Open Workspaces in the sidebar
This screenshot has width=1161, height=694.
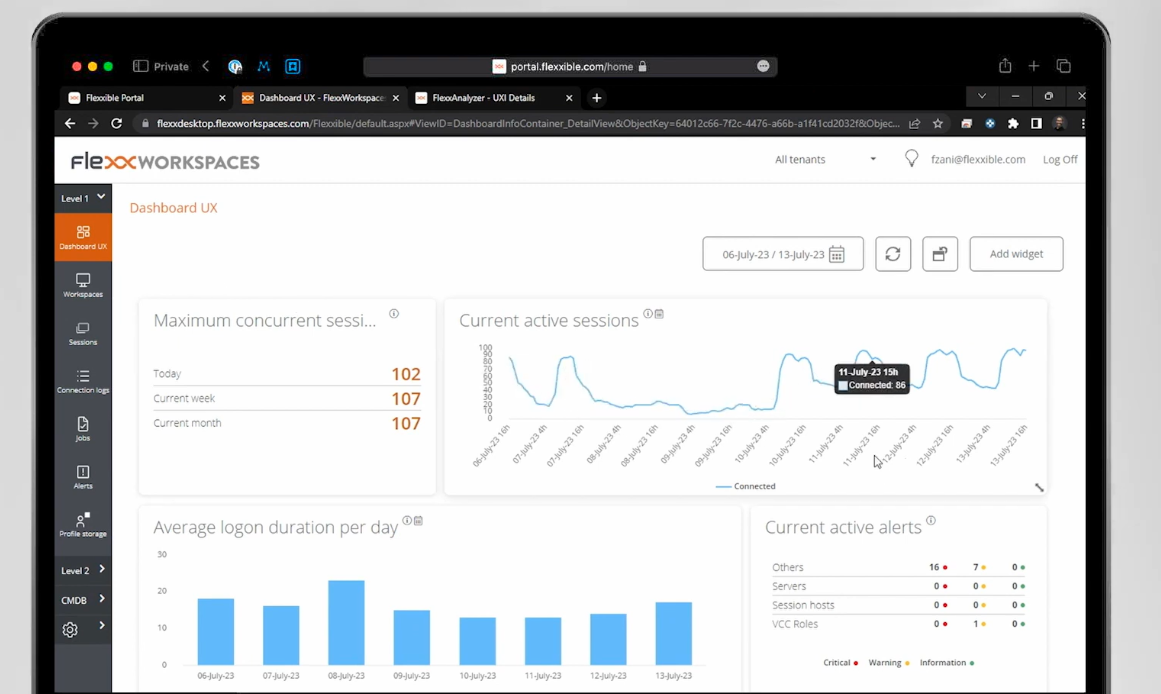[83, 285]
